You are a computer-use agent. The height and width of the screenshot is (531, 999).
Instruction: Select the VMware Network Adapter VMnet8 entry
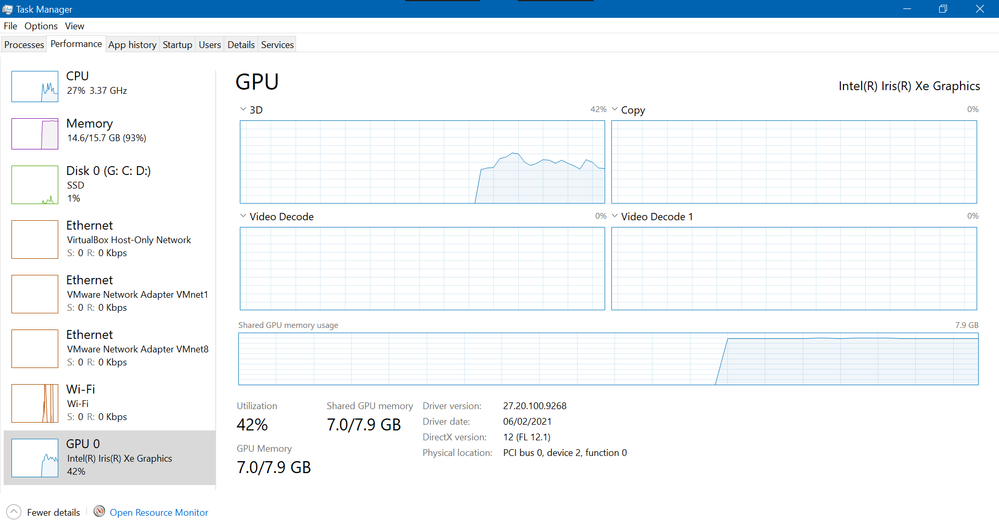coord(110,348)
